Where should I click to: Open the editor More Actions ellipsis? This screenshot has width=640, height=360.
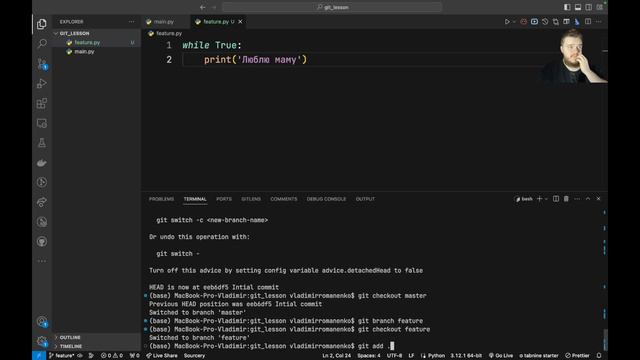pos(598,22)
